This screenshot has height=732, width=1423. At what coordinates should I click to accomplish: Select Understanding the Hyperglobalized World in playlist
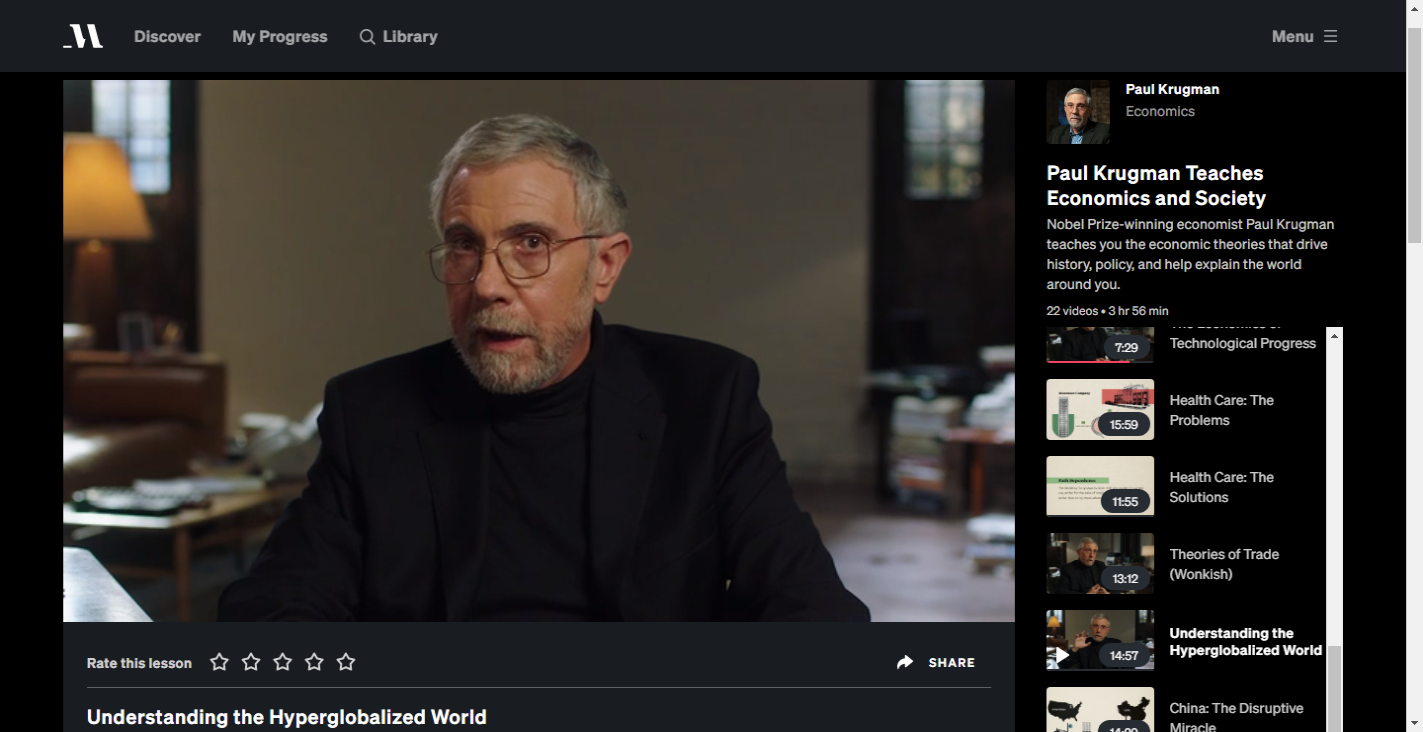pos(1246,641)
